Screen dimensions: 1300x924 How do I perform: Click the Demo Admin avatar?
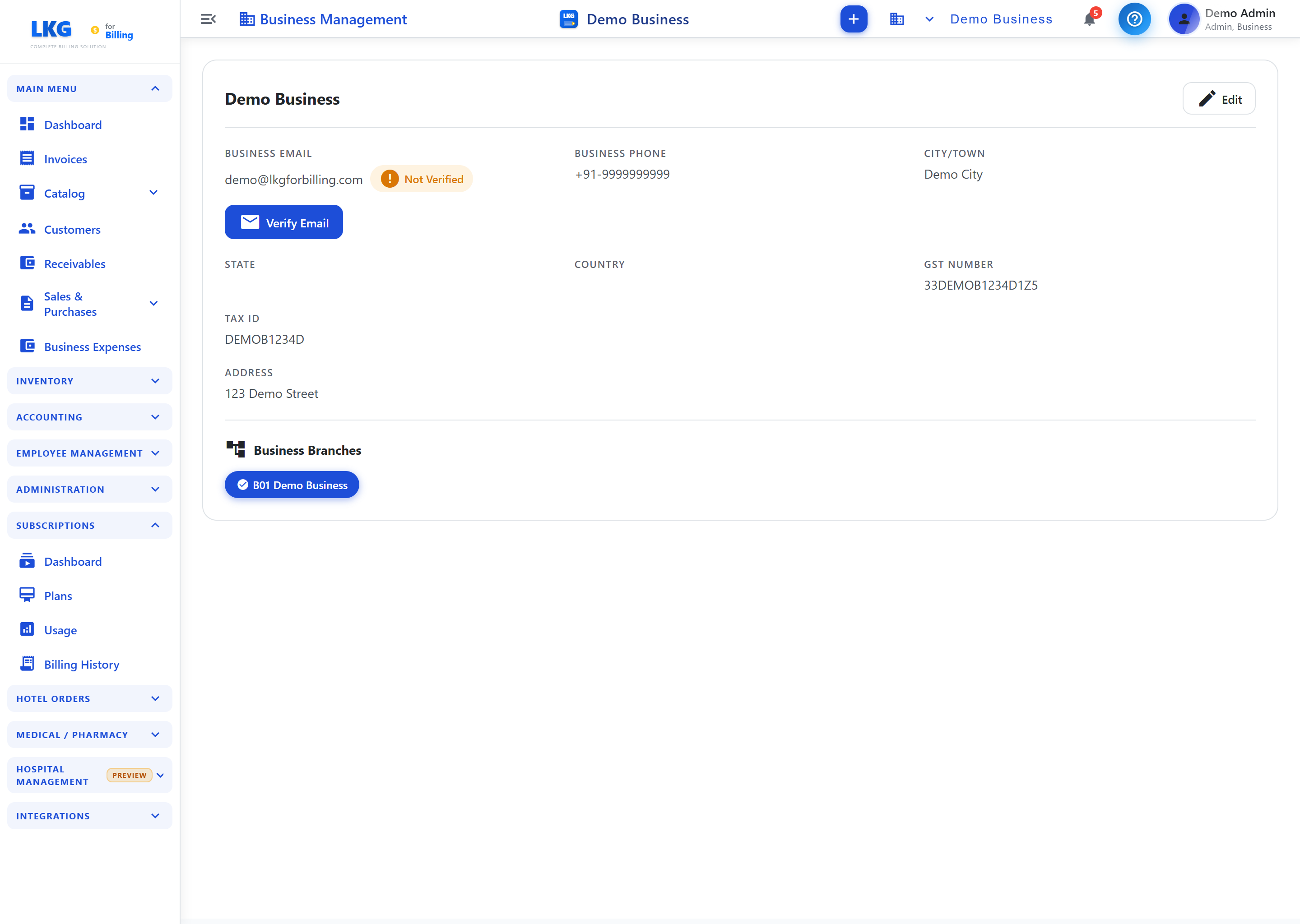point(1184,19)
